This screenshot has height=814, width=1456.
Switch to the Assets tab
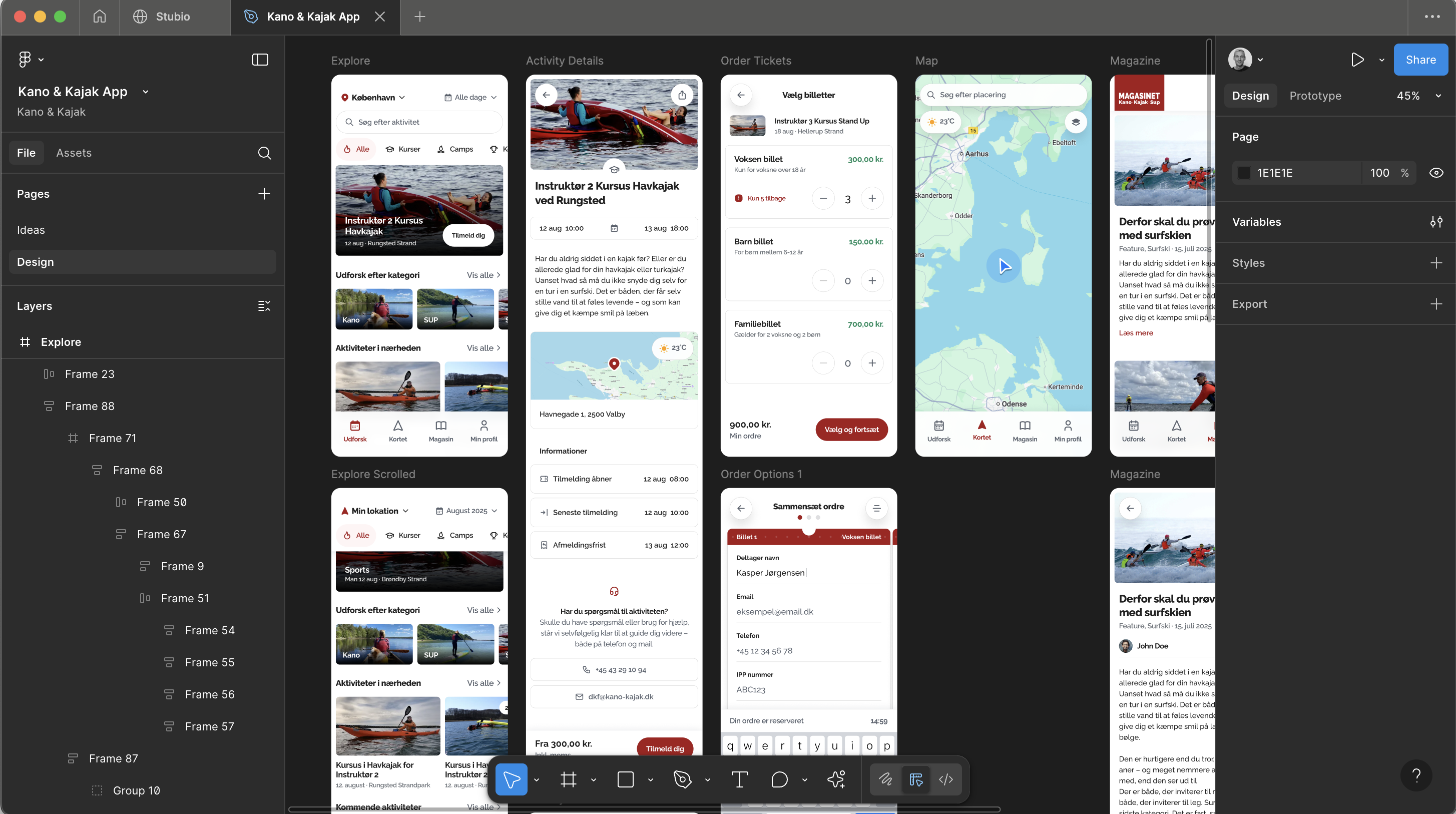click(x=74, y=153)
